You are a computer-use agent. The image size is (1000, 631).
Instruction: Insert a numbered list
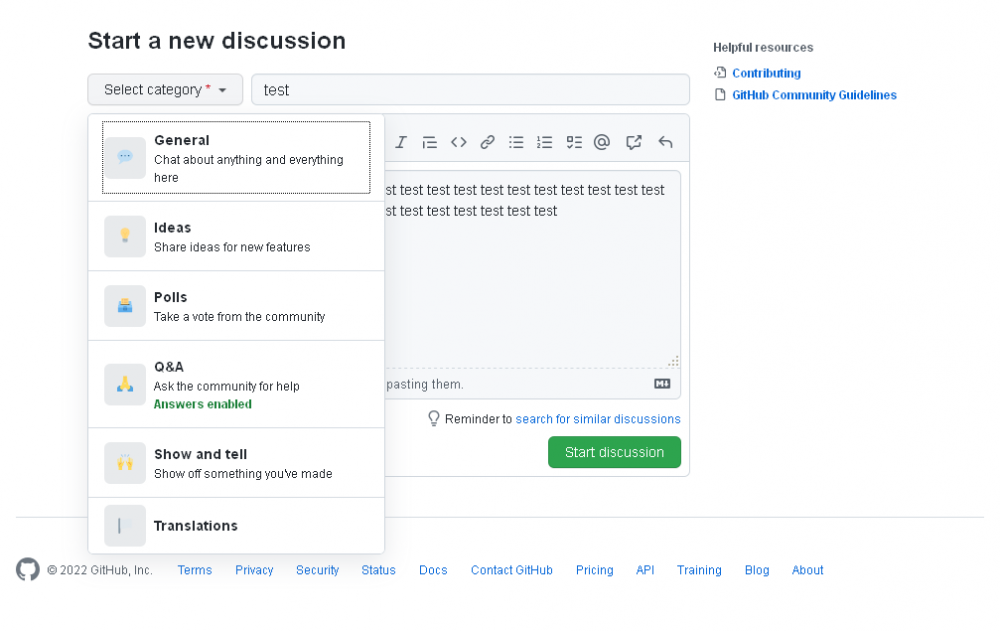[545, 142]
